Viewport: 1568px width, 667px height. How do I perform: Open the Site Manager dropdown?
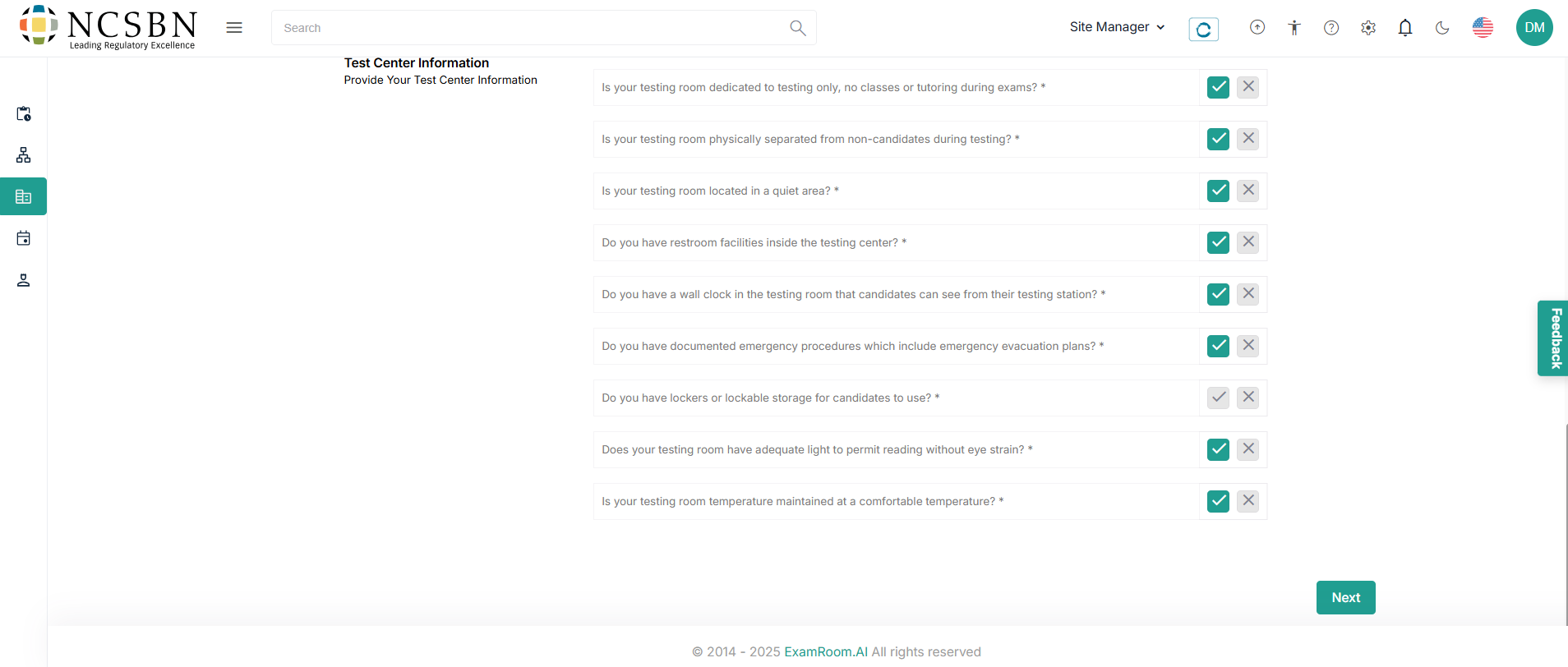click(x=1117, y=27)
